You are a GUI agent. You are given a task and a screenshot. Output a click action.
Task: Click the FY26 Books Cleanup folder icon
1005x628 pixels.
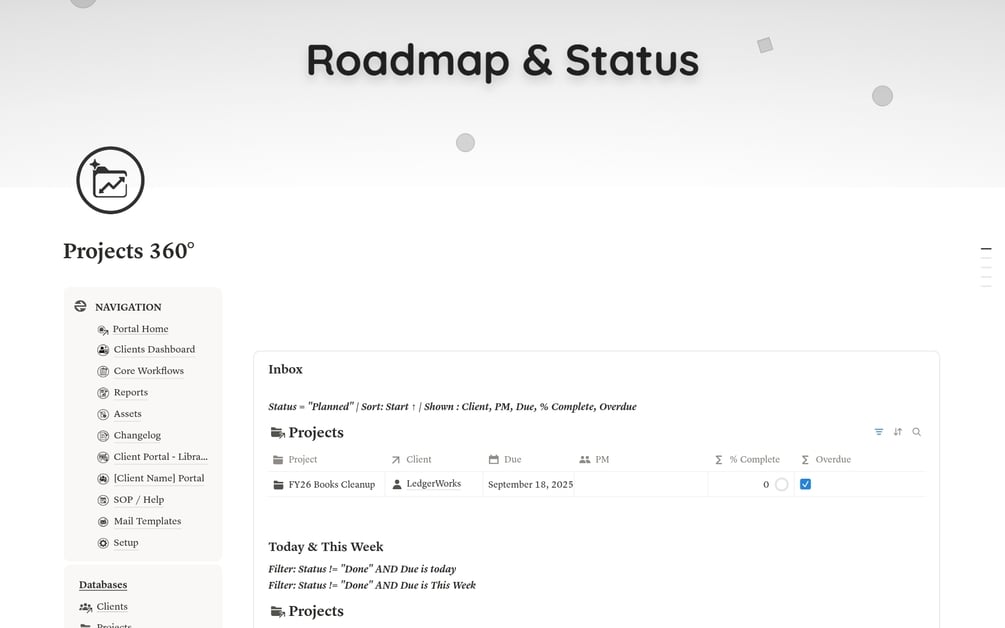[x=278, y=485]
